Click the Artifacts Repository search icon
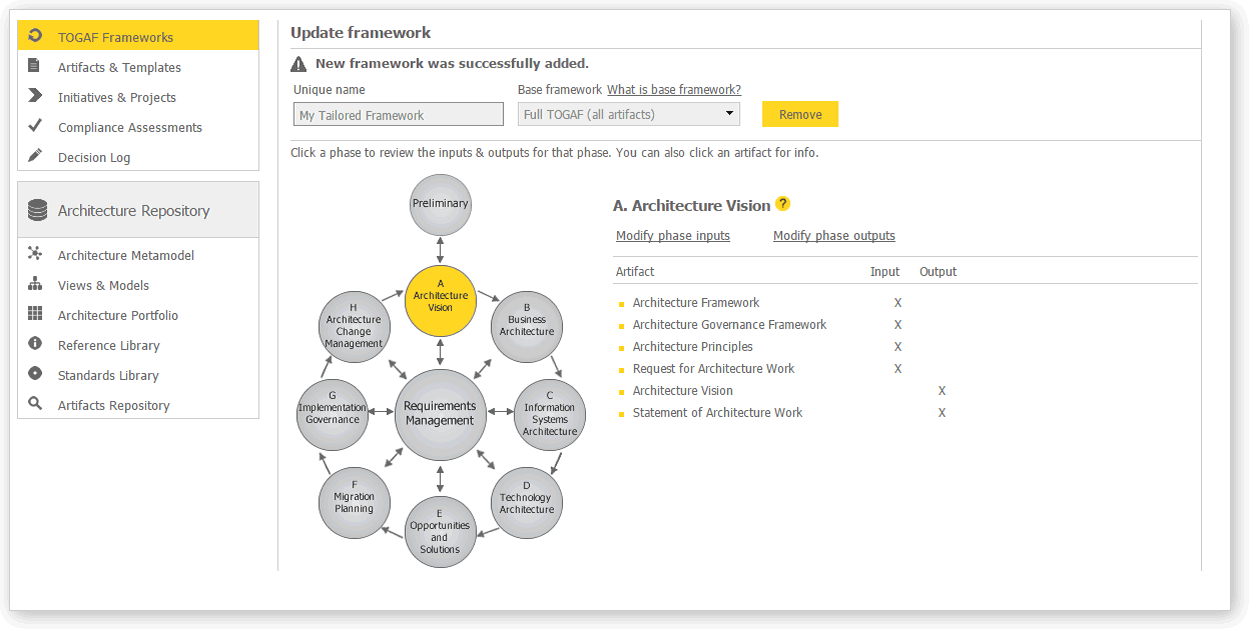 click(x=35, y=404)
